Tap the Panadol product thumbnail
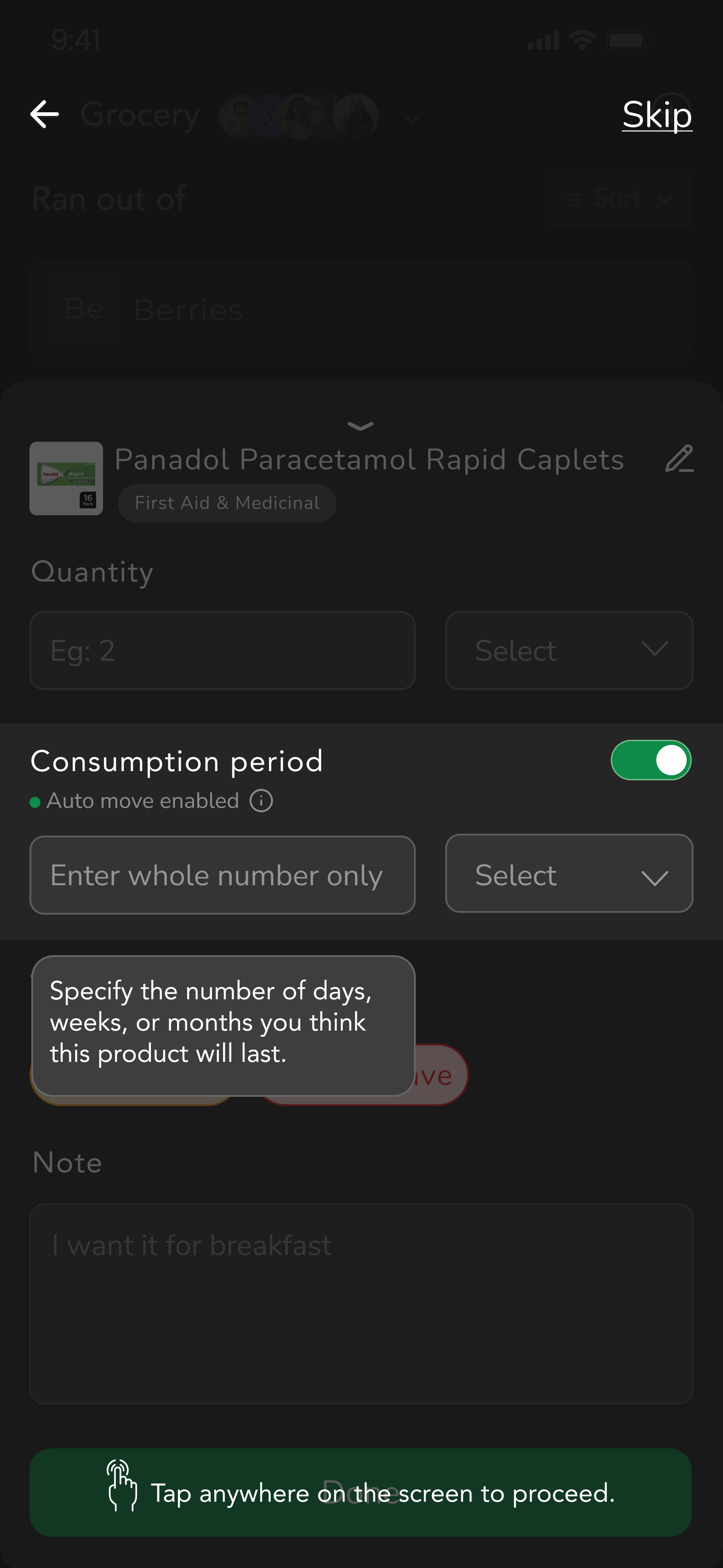Screen dimensions: 723x1568 click(66, 478)
